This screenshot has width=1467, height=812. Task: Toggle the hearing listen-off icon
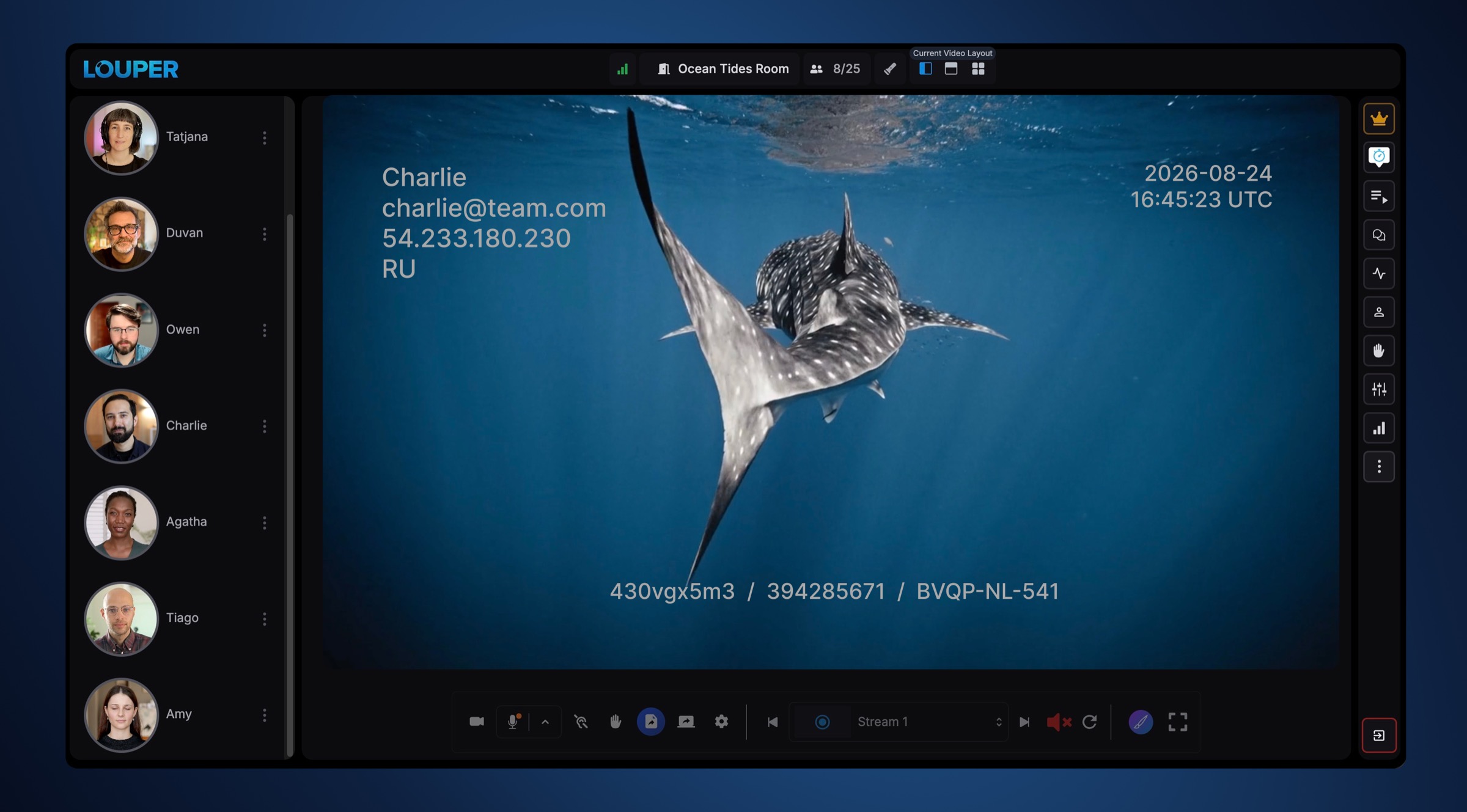[x=581, y=722]
